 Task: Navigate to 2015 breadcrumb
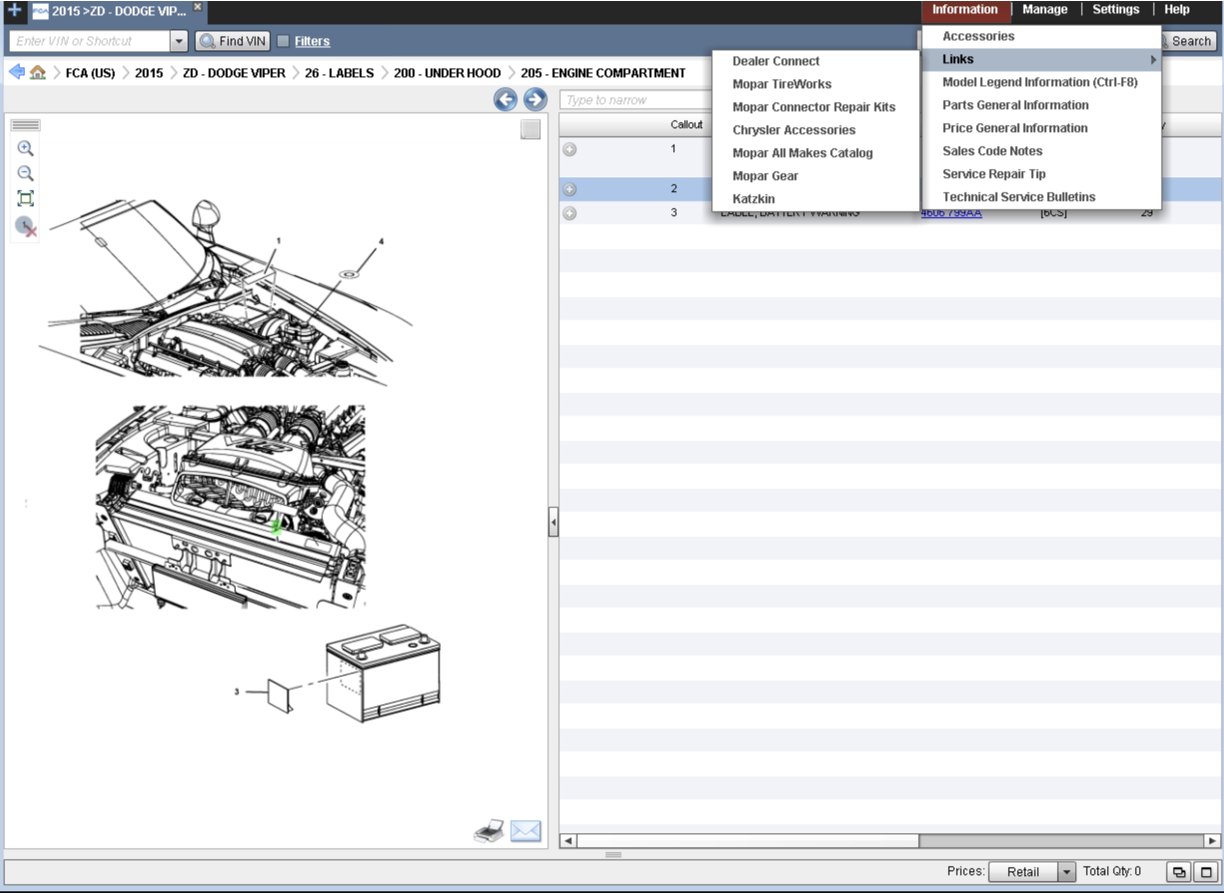(149, 73)
